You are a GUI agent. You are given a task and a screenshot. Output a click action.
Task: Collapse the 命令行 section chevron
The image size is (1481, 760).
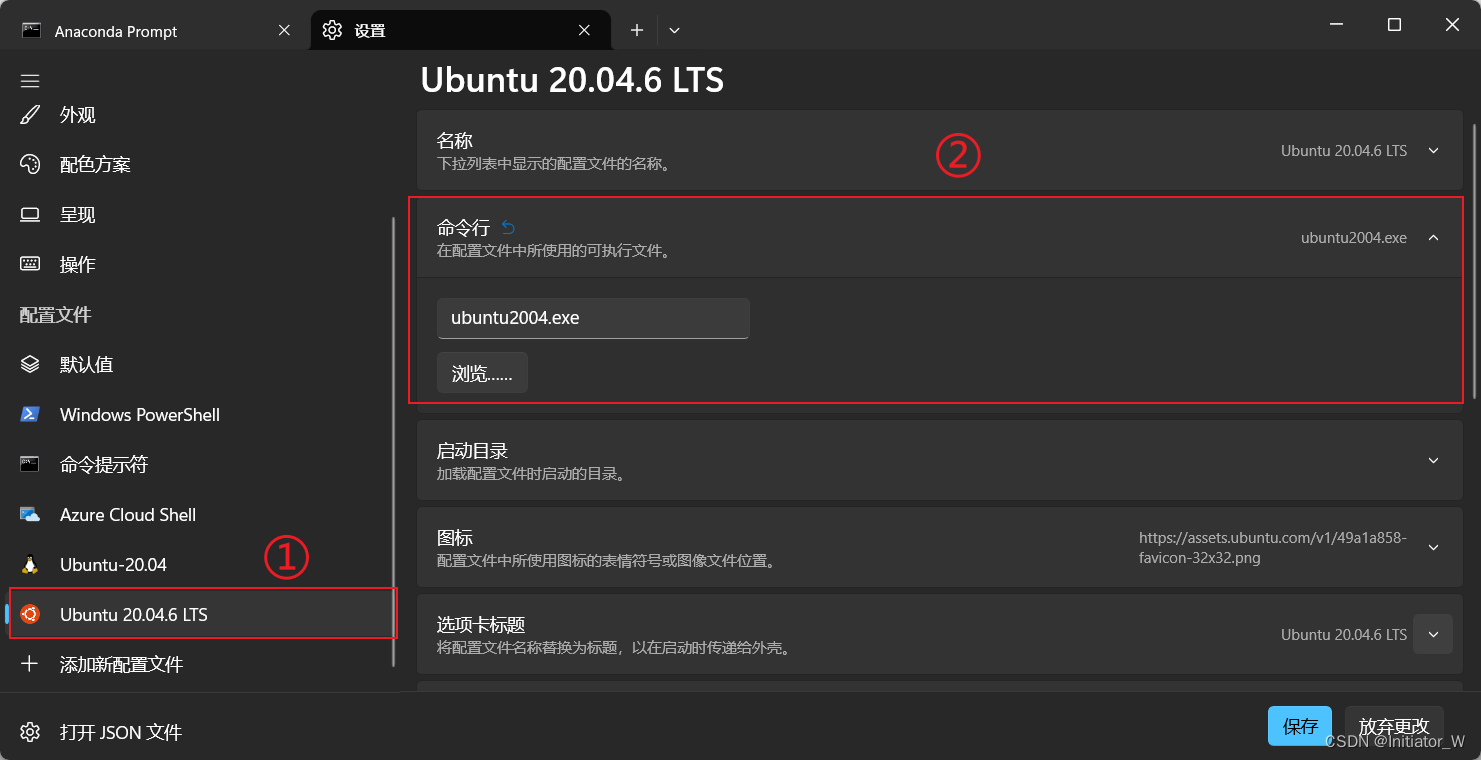coord(1433,237)
